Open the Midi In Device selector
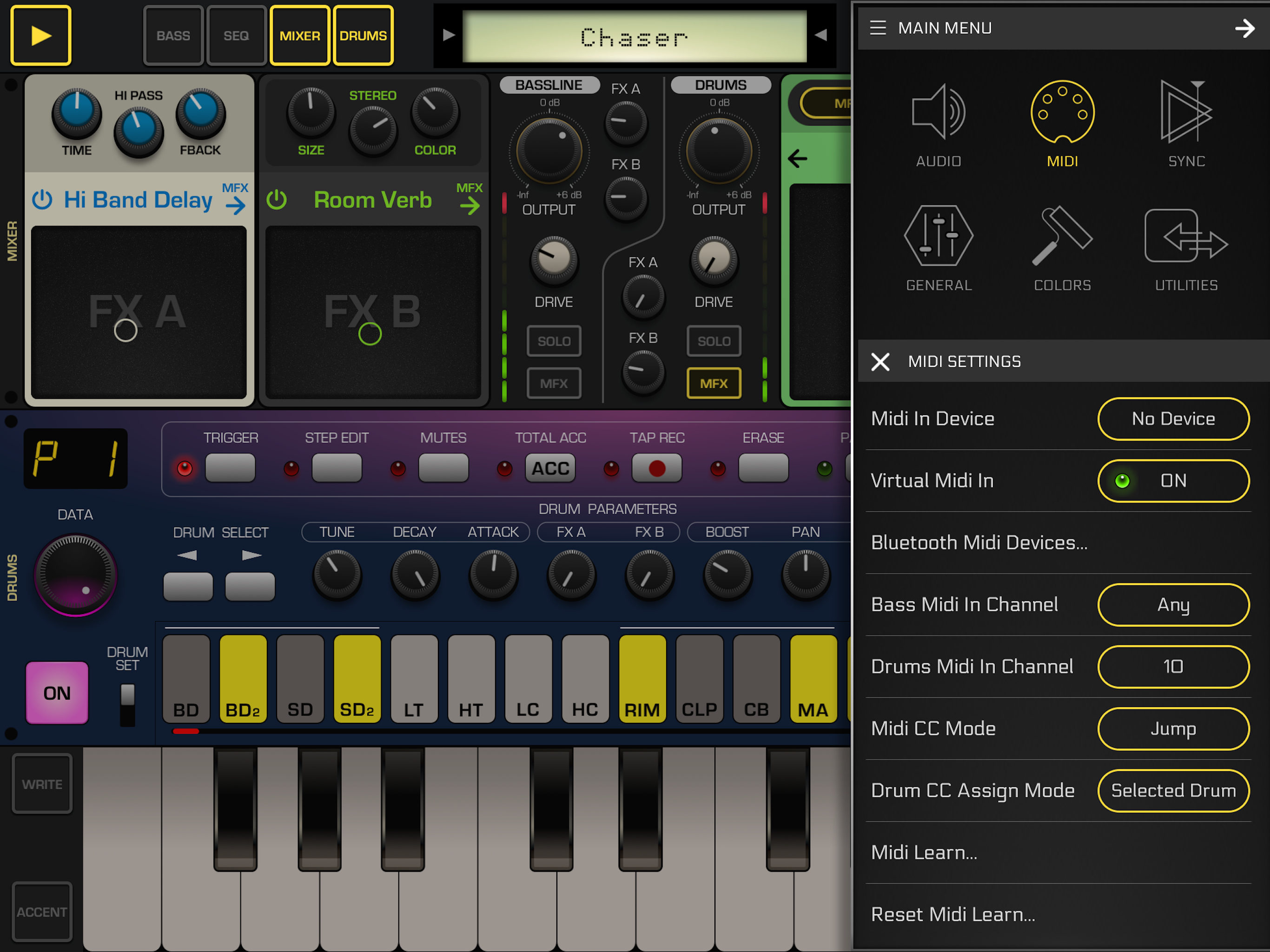This screenshot has width=1270, height=952. coord(1173,418)
